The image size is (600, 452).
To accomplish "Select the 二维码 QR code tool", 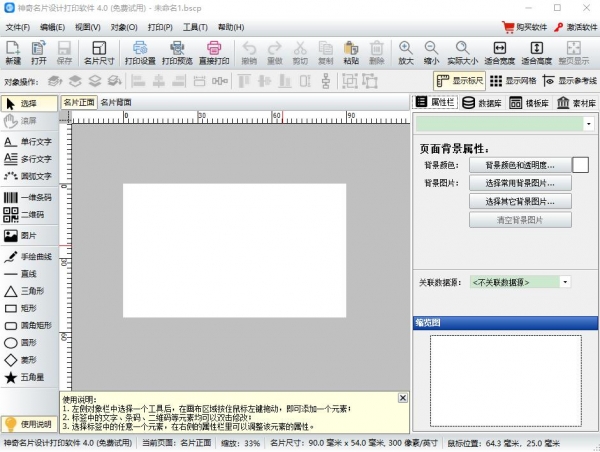I will [x=29, y=215].
